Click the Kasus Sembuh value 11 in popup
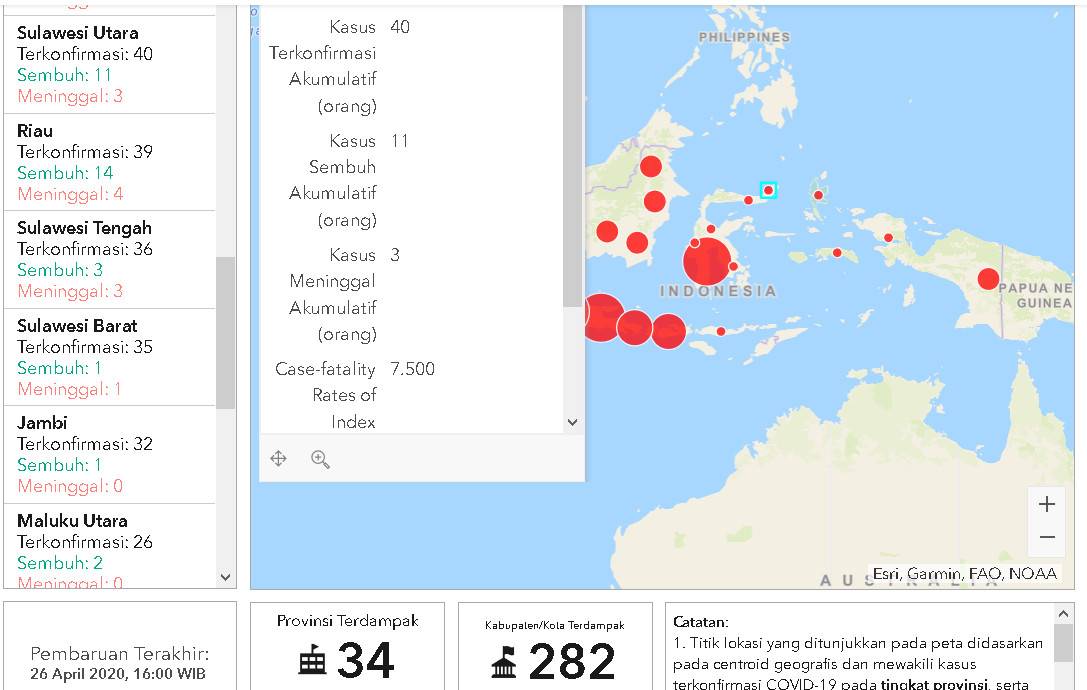Screen dimensions: 1087x690 399,141
